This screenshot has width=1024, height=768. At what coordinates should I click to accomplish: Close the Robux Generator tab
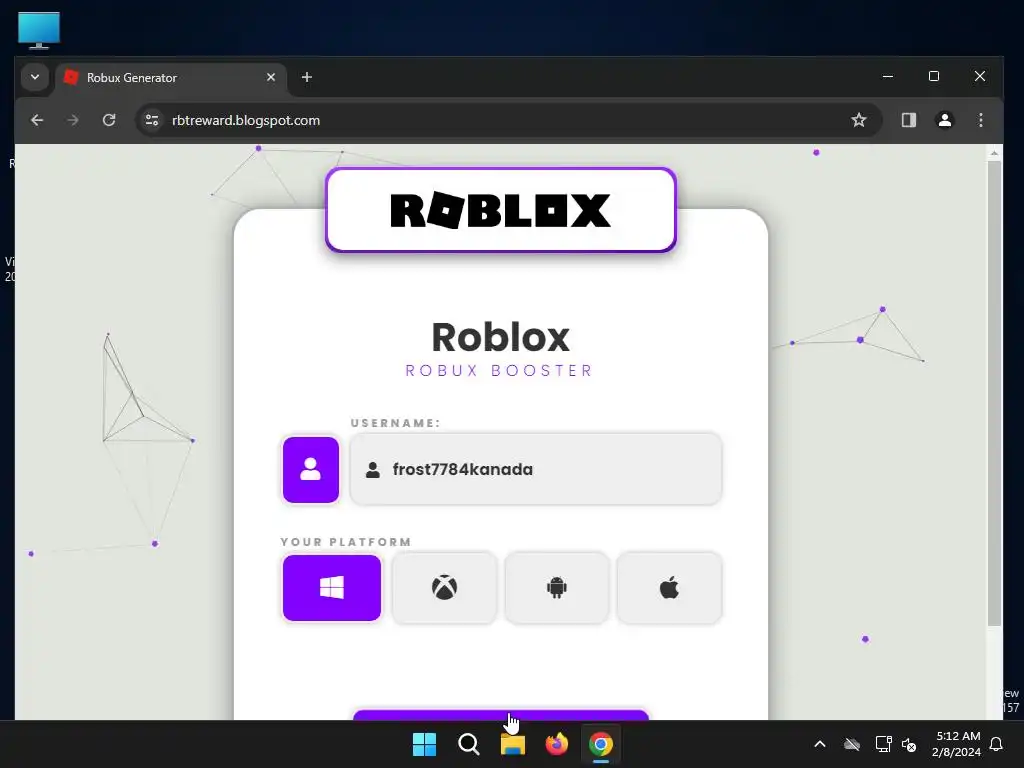[x=271, y=77]
